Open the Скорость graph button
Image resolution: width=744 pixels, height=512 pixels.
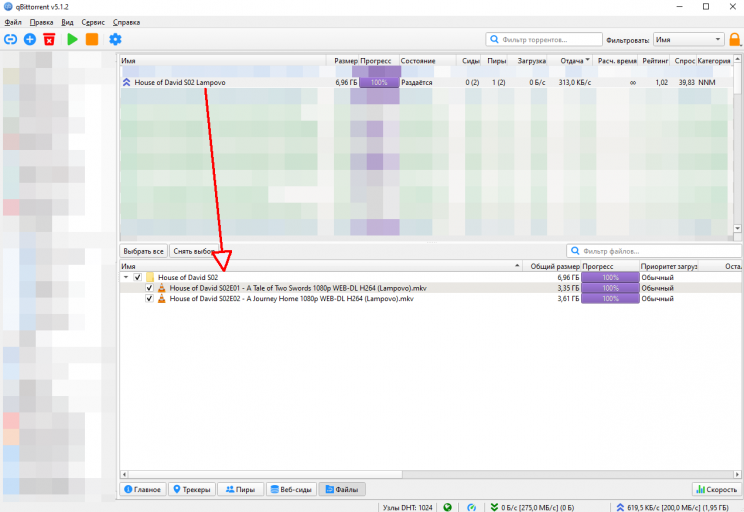(x=716, y=489)
